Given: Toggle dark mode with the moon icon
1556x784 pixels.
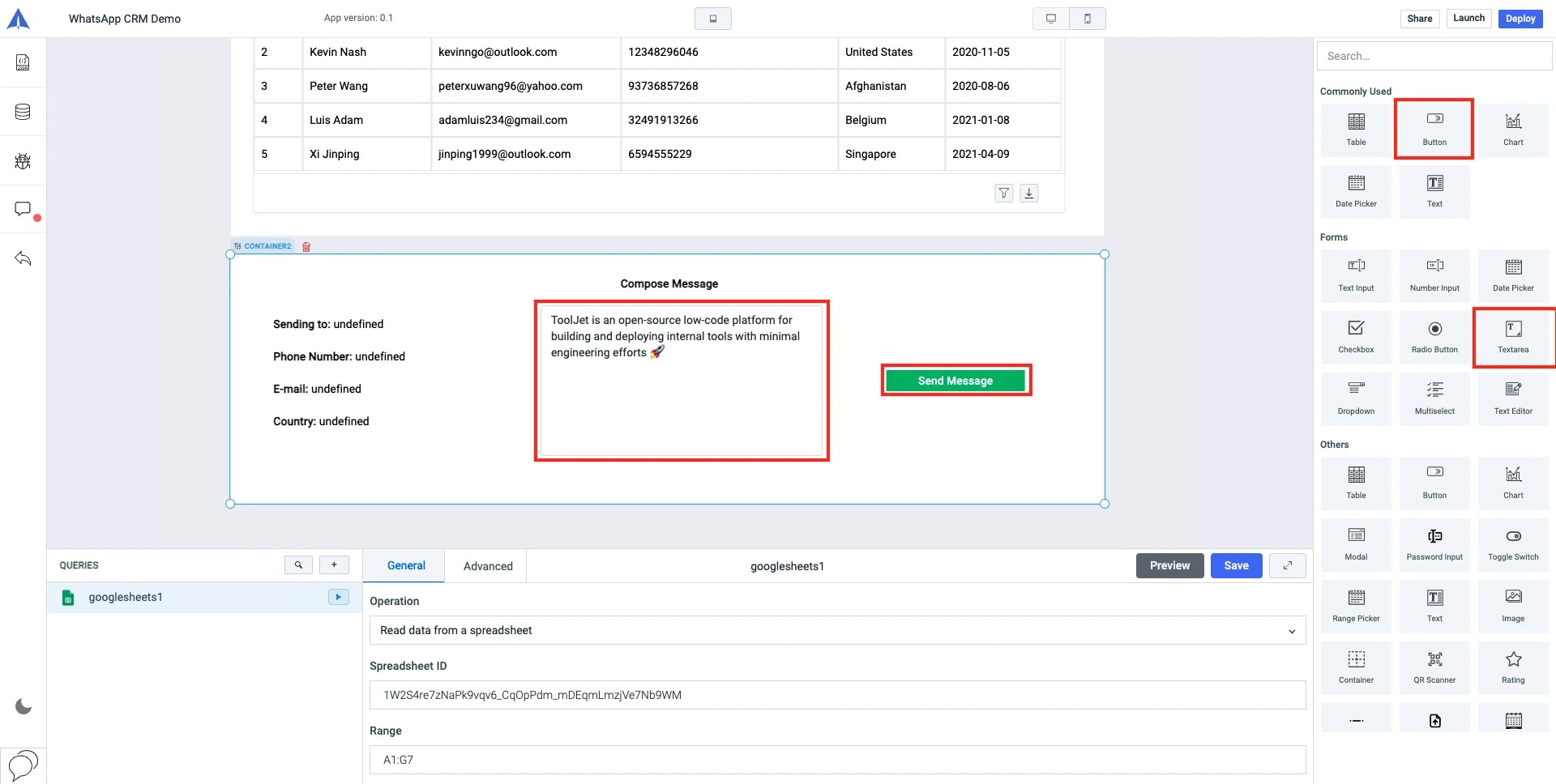Looking at the screenshot, I should (x=24, y=705).
